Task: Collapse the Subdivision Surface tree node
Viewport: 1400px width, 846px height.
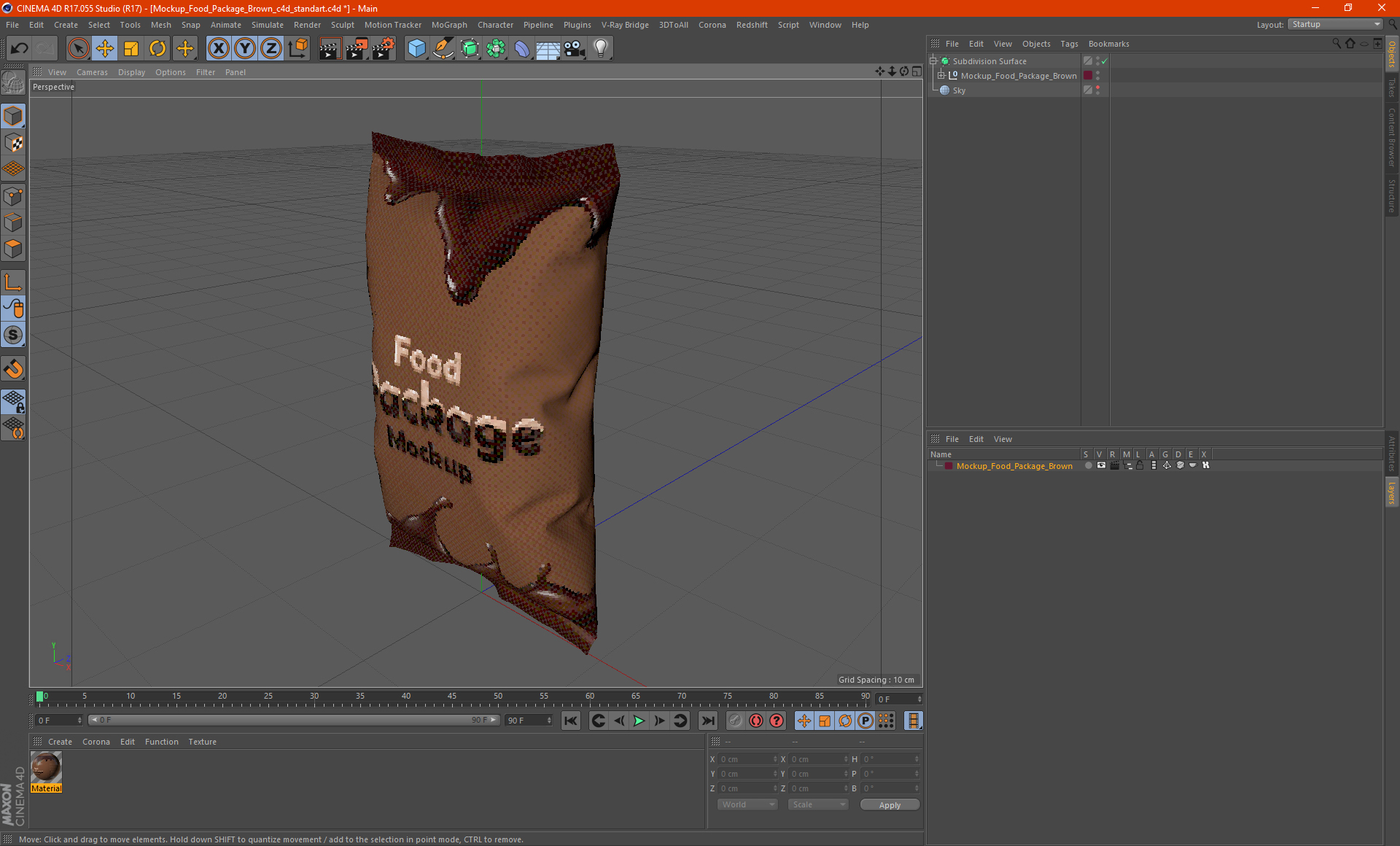Action: coord(933,61)
